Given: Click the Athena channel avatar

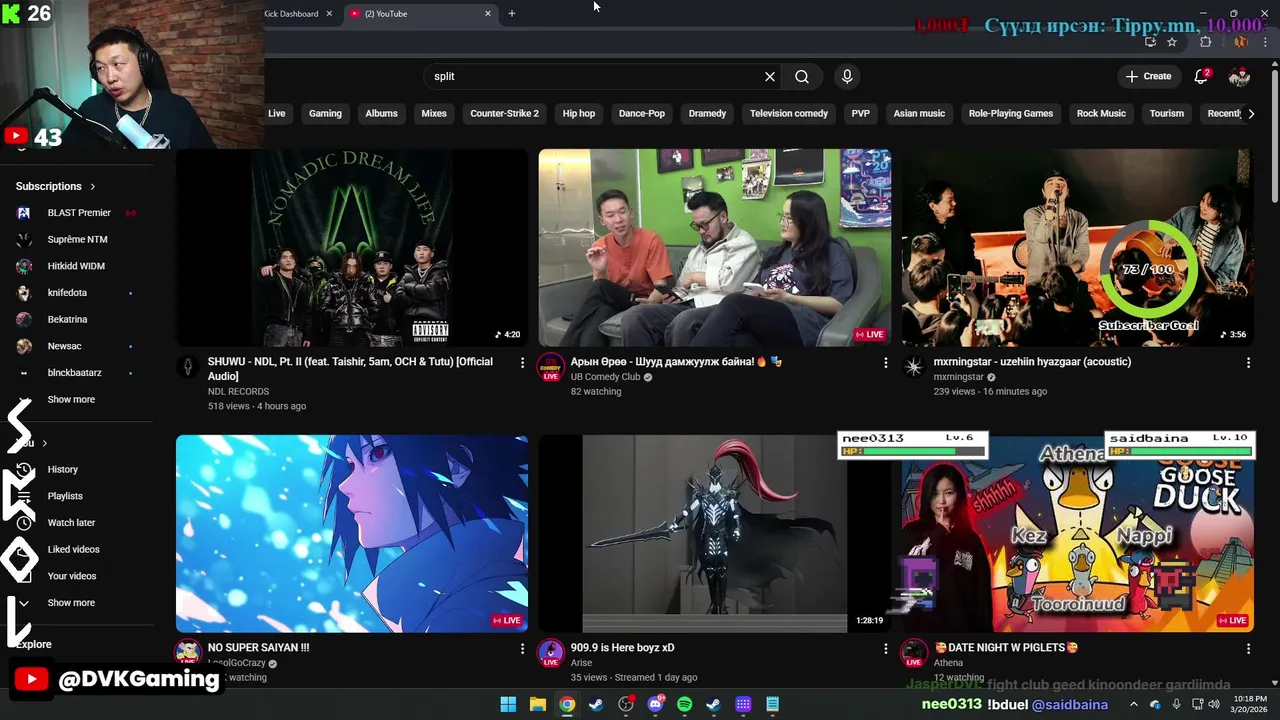Looking at the screenshot, I should [913, 653].
